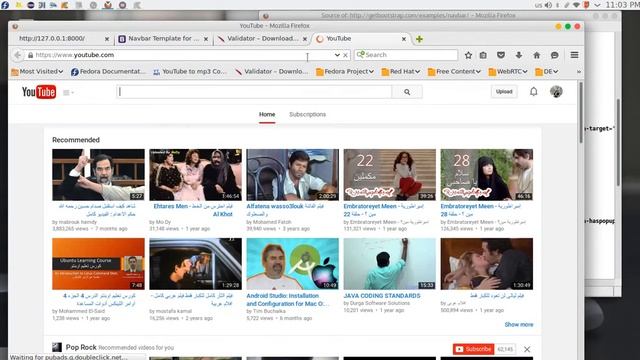Open the JAVA CODING STANDARDS video title

[382, 296]
